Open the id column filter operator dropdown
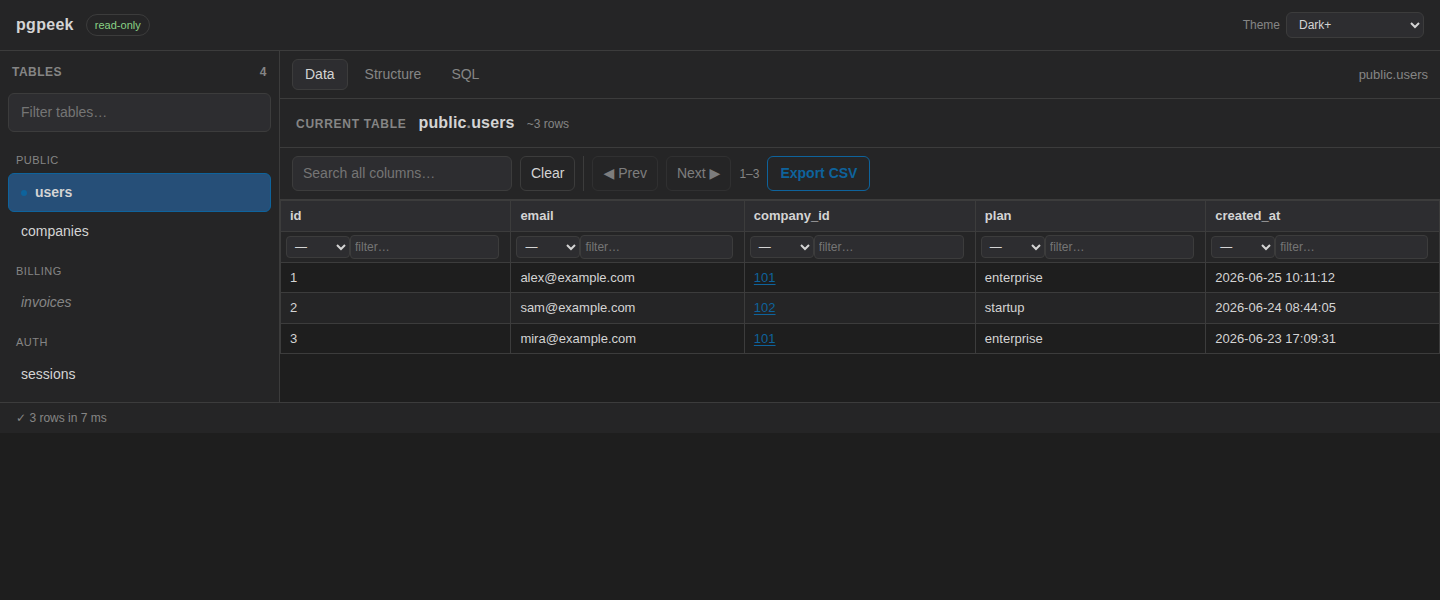The image size is (1440, 600). coord(317,247)
